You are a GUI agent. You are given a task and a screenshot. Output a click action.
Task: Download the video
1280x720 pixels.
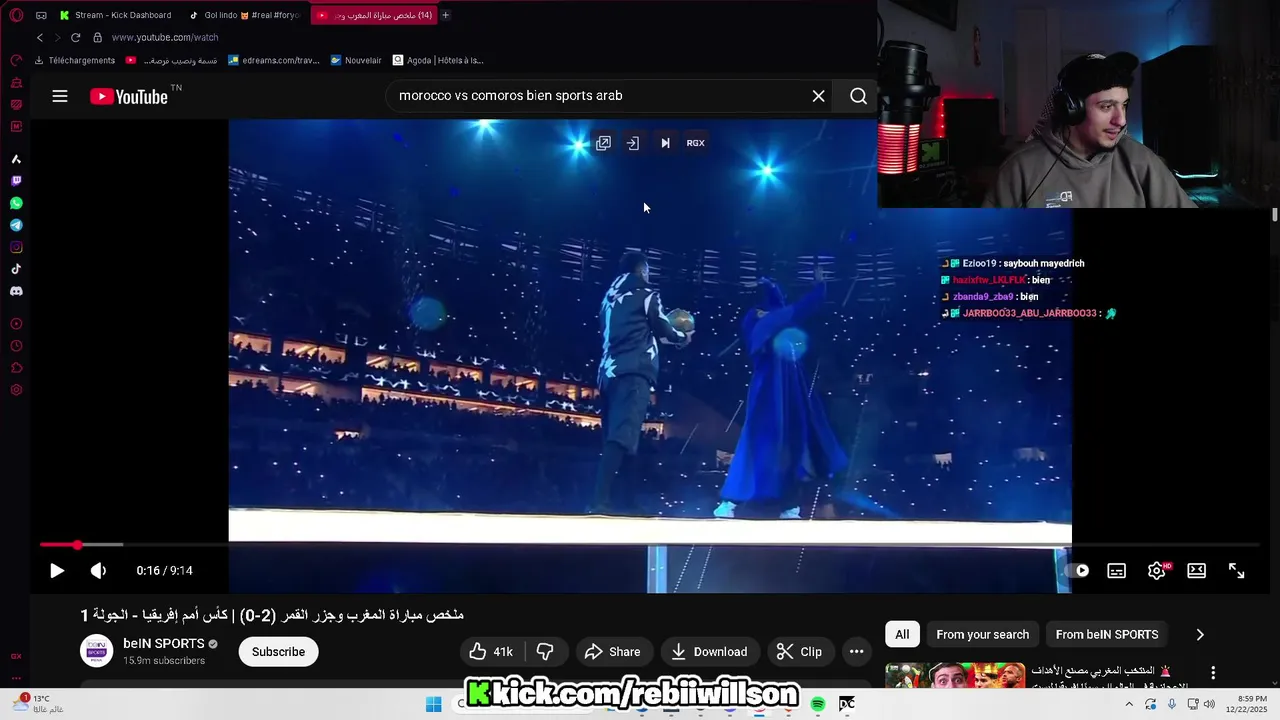(709, 651)
